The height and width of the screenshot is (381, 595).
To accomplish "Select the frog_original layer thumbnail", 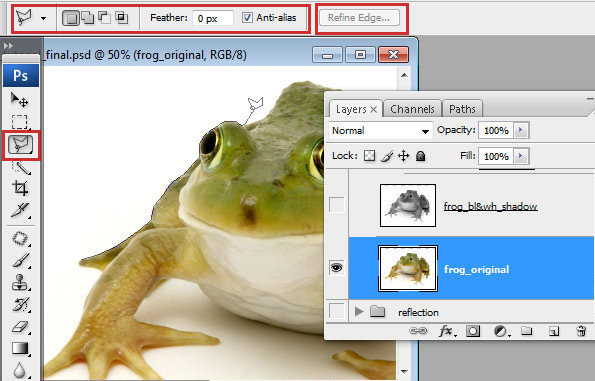I will click(408, 268).
